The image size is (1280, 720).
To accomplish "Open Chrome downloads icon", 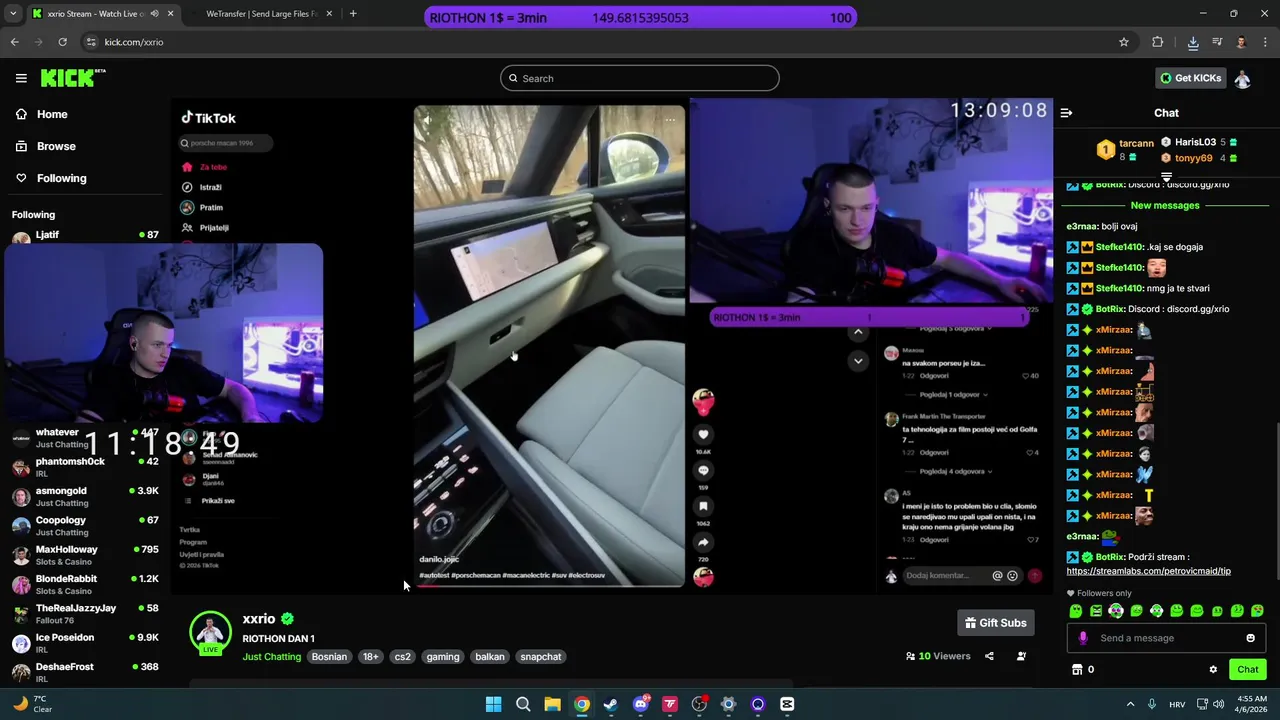I will tap(1193, 42).
